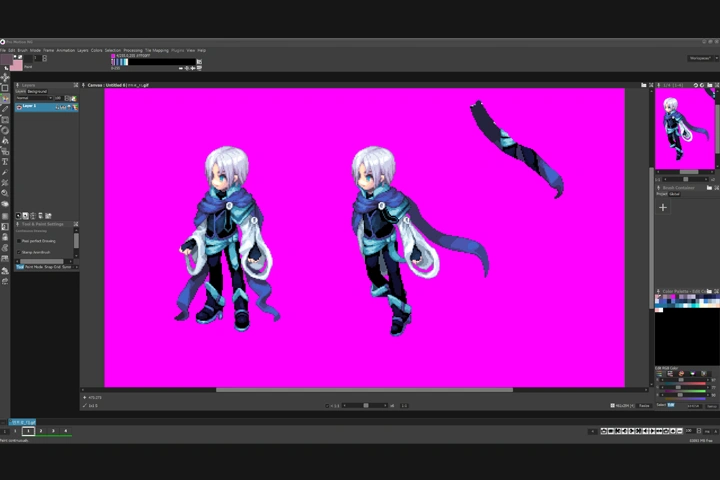The image size is (720, 480).
Task: Click the Setup button in color panel
Action: point(711,406)
